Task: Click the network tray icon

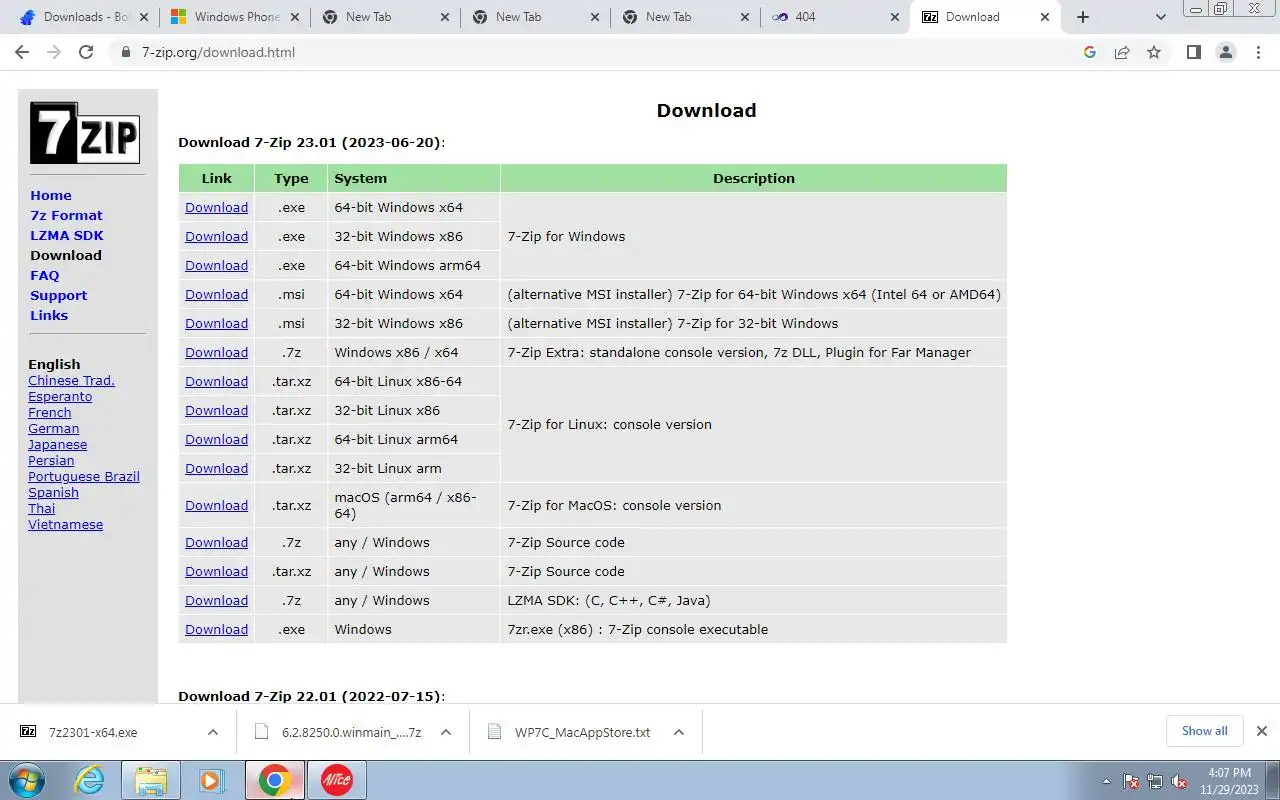Action: (1155, 781)
